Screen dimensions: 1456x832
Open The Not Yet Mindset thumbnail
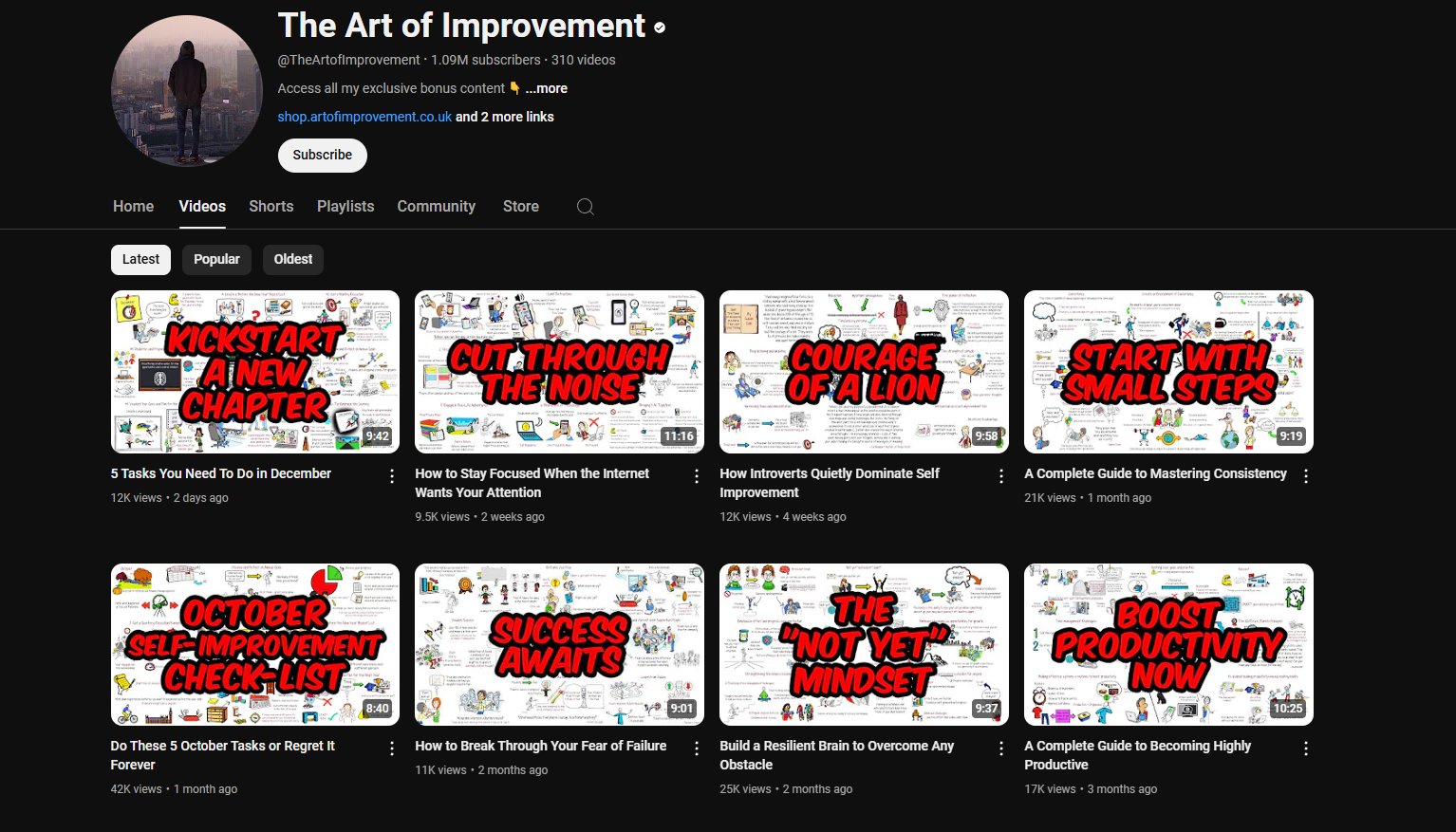pos(864,645)
